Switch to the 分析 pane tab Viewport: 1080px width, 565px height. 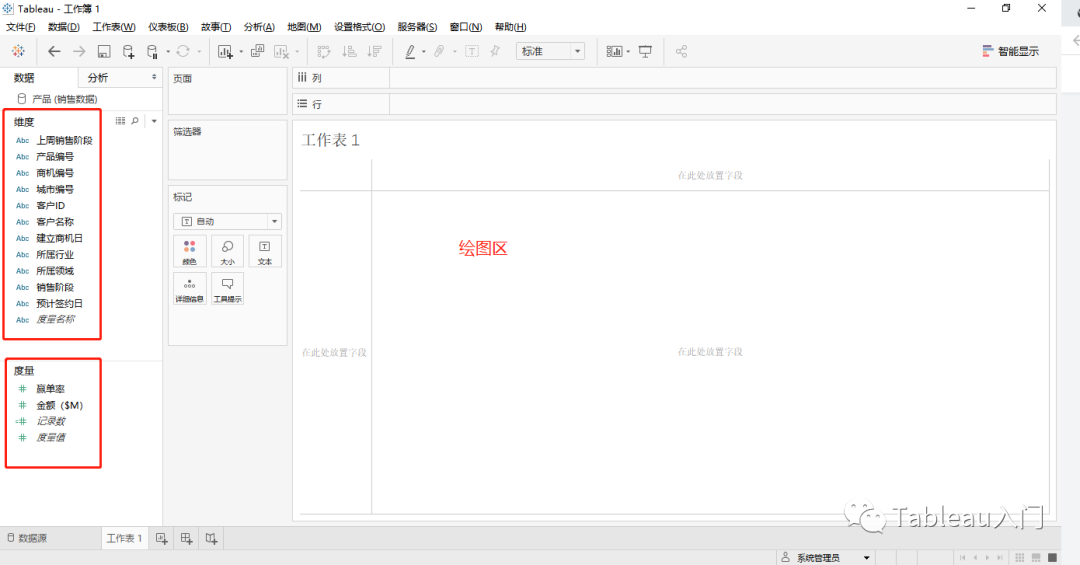point(98,78)
